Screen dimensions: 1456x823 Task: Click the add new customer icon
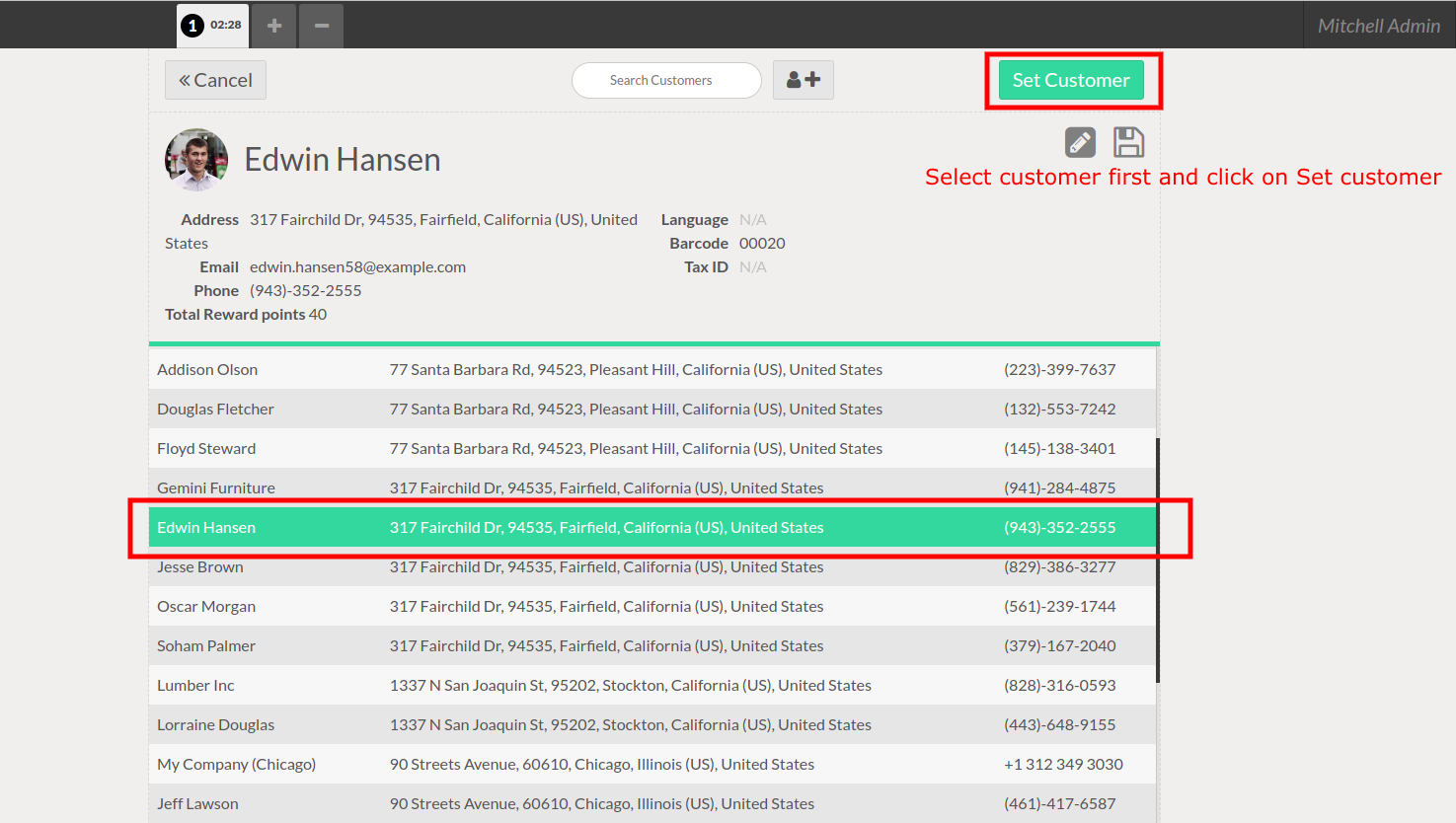(803, 80)
